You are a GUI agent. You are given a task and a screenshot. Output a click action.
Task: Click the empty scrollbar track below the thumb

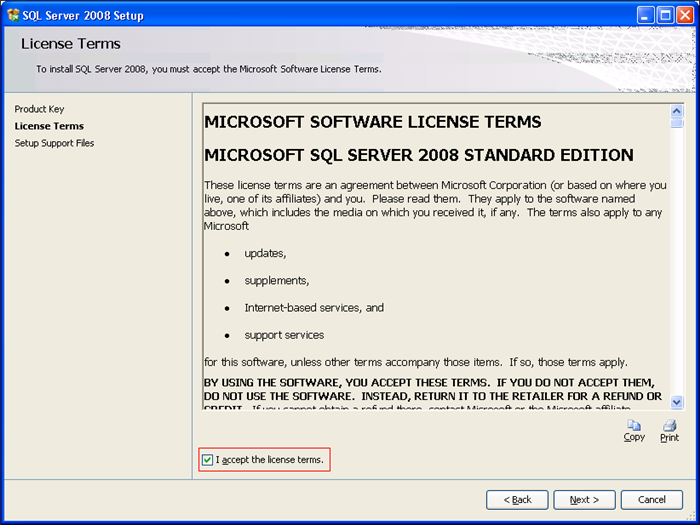[677, 260]
